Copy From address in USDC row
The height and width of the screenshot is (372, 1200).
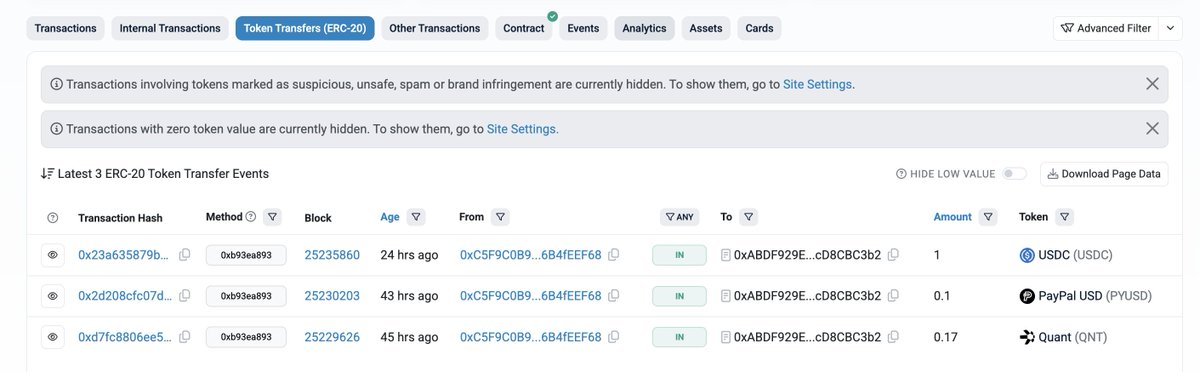pos(613,255)
